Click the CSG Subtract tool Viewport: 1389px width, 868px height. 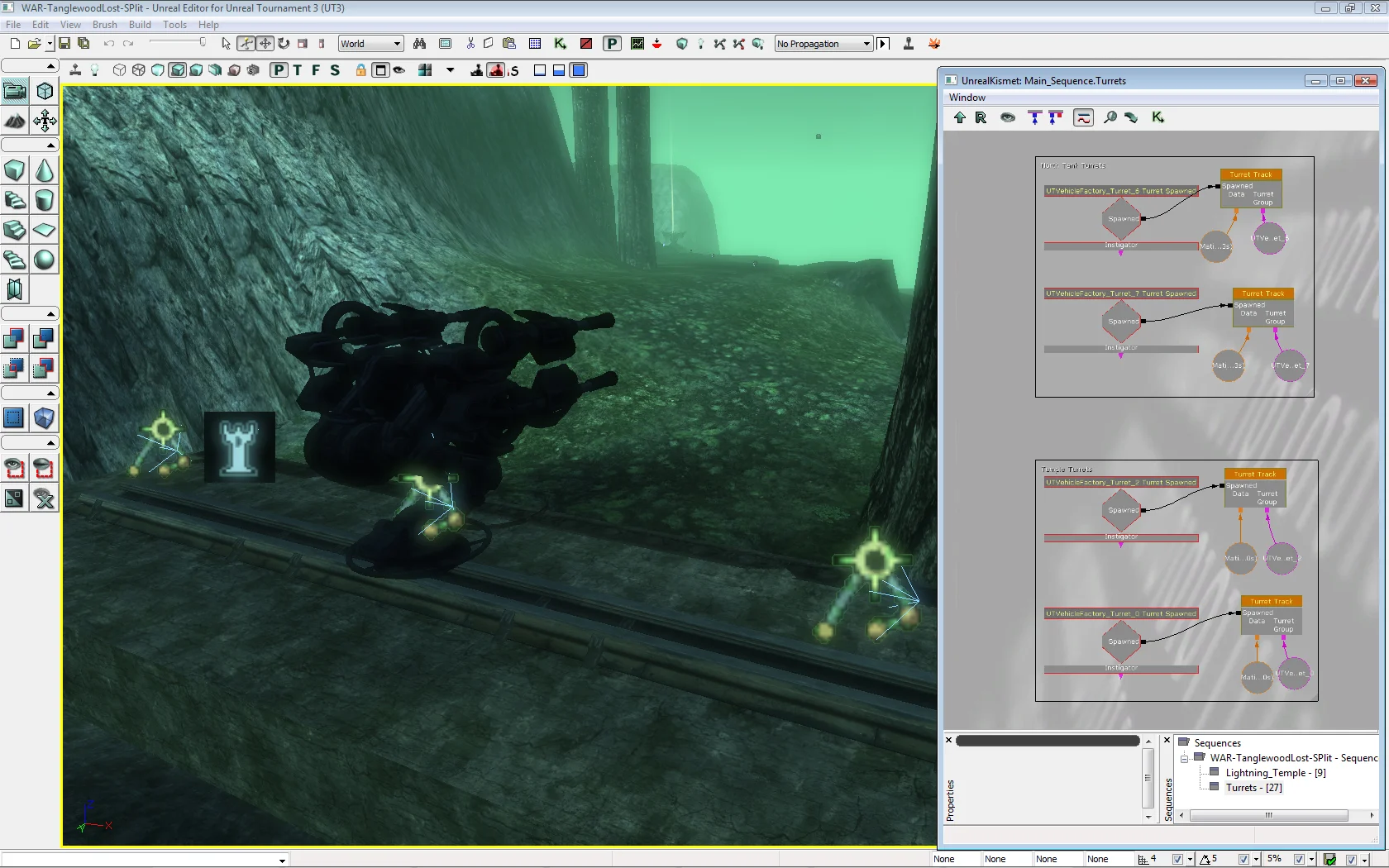coord(45,338)
